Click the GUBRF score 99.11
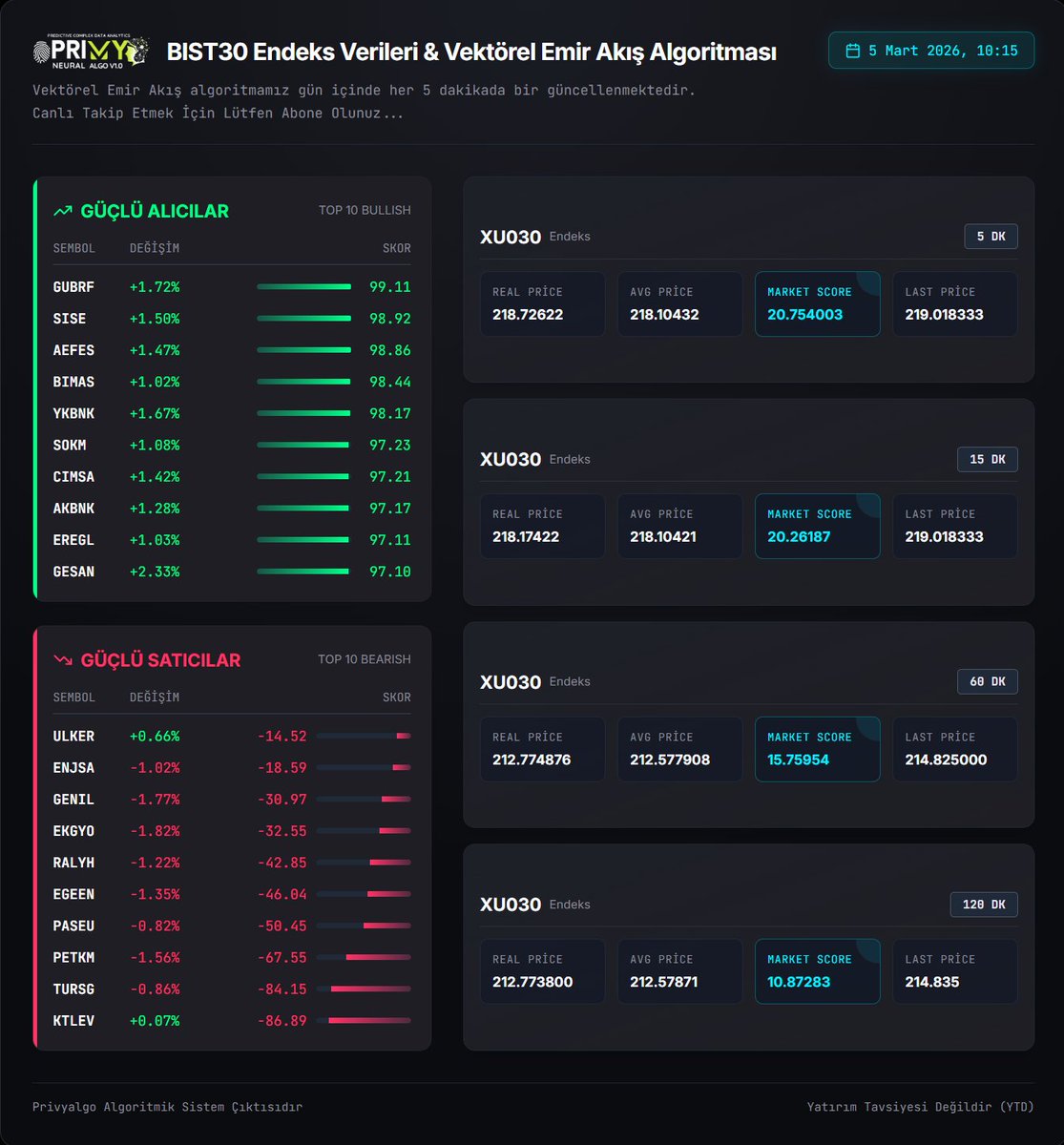Image resolution: width=1064 pixels, height=1145 pixels. [390, 287]
